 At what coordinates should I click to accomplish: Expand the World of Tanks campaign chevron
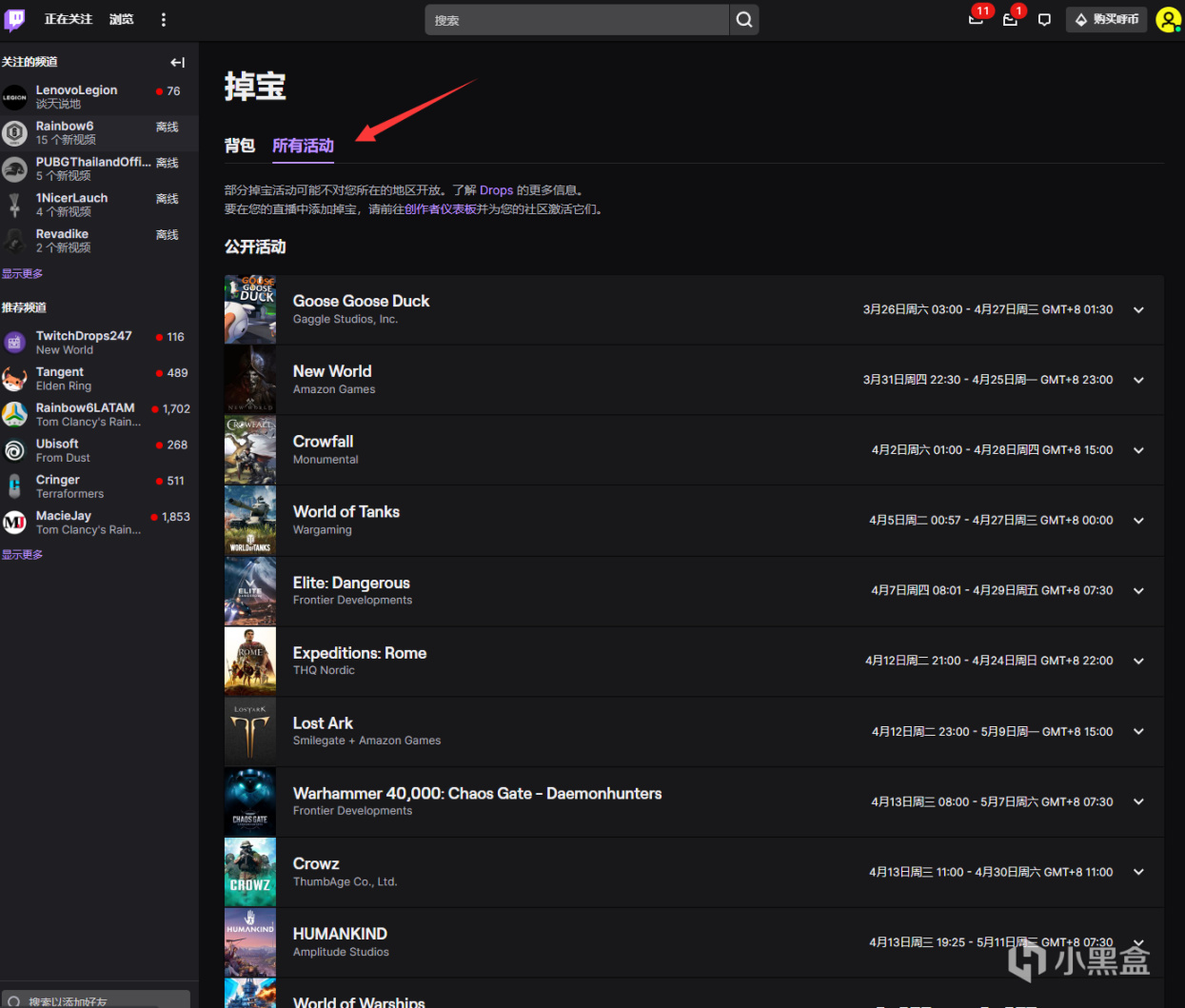coord(1138,521)
